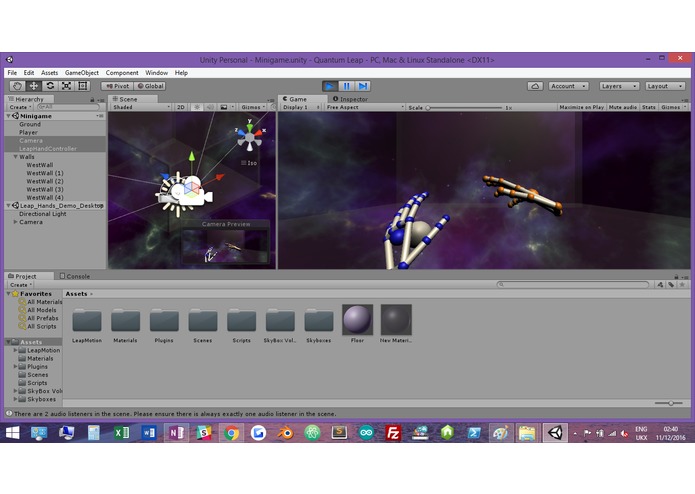Select the Move tool
The height and width of the screenshot is (494, 695).
point(34,86)
